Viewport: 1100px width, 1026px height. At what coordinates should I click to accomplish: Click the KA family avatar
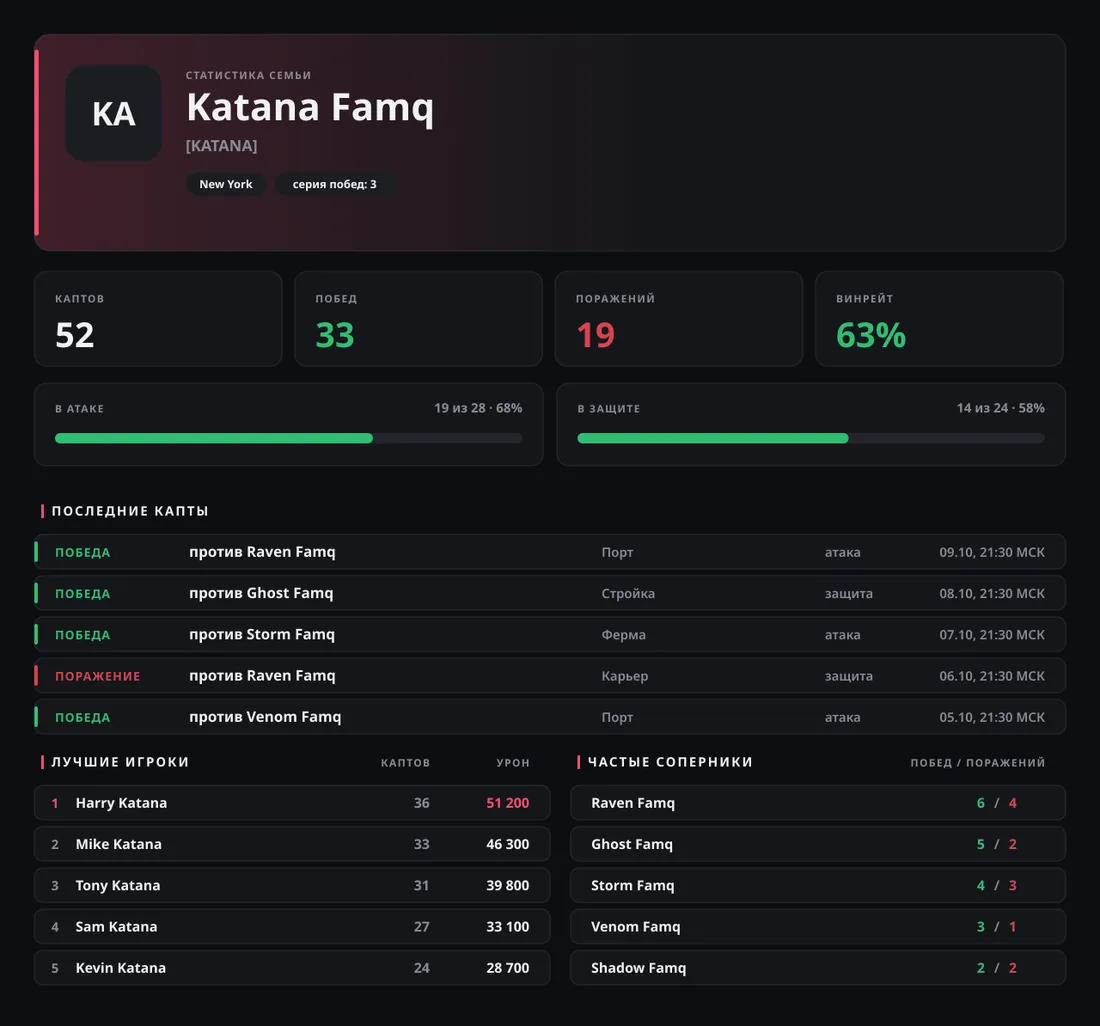coord(114,114)
